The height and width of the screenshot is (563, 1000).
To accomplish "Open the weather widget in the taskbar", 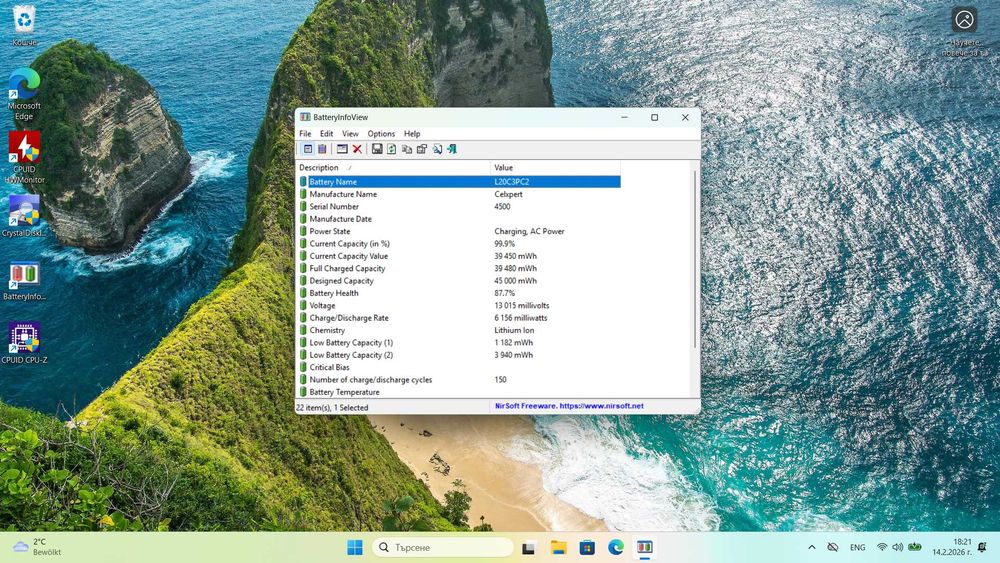I will coord(38,547).
